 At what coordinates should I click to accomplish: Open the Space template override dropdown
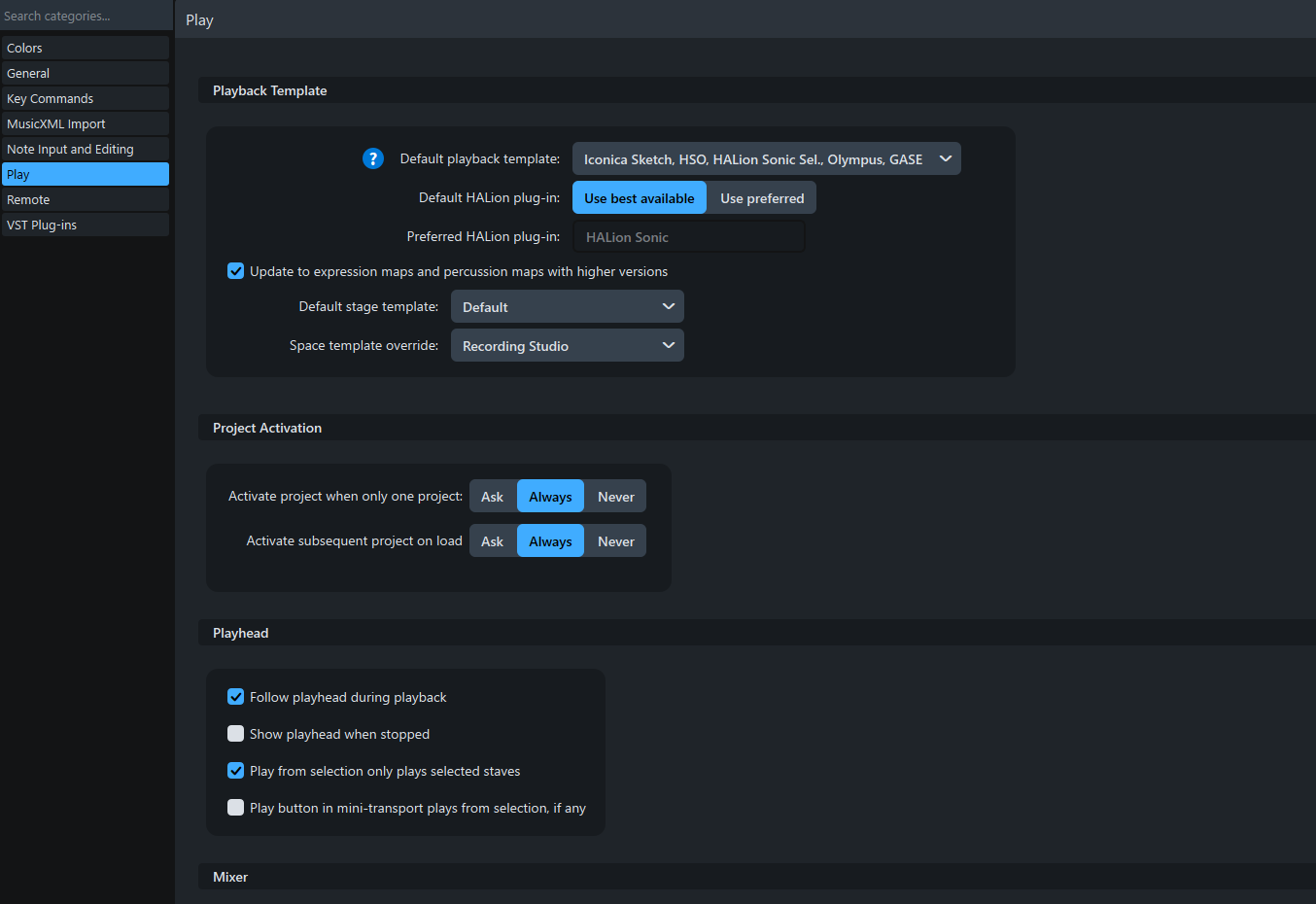coord(568,346)
